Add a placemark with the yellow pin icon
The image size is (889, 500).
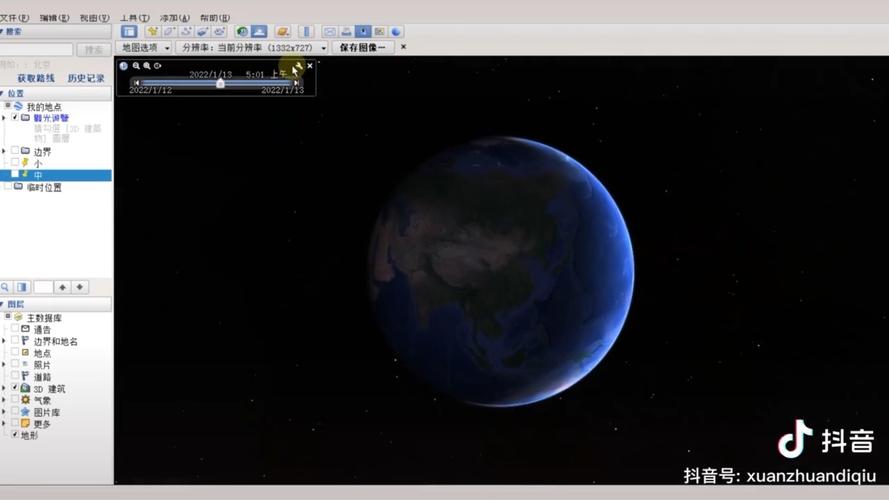152,32
